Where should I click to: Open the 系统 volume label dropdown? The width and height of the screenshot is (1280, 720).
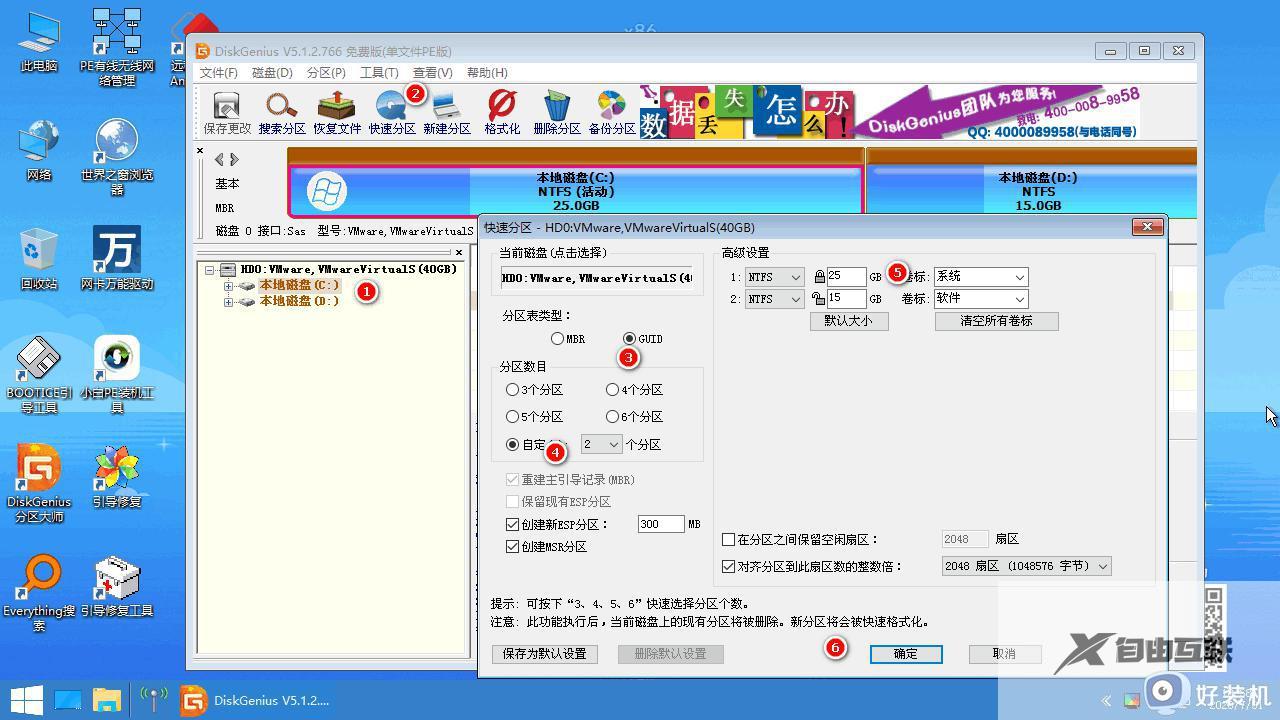980,277
